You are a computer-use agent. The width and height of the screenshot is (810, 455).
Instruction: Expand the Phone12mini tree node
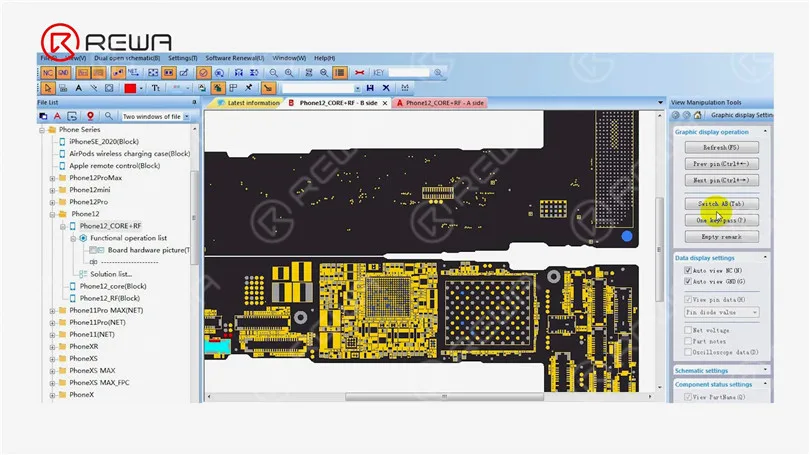pos(52,190)
